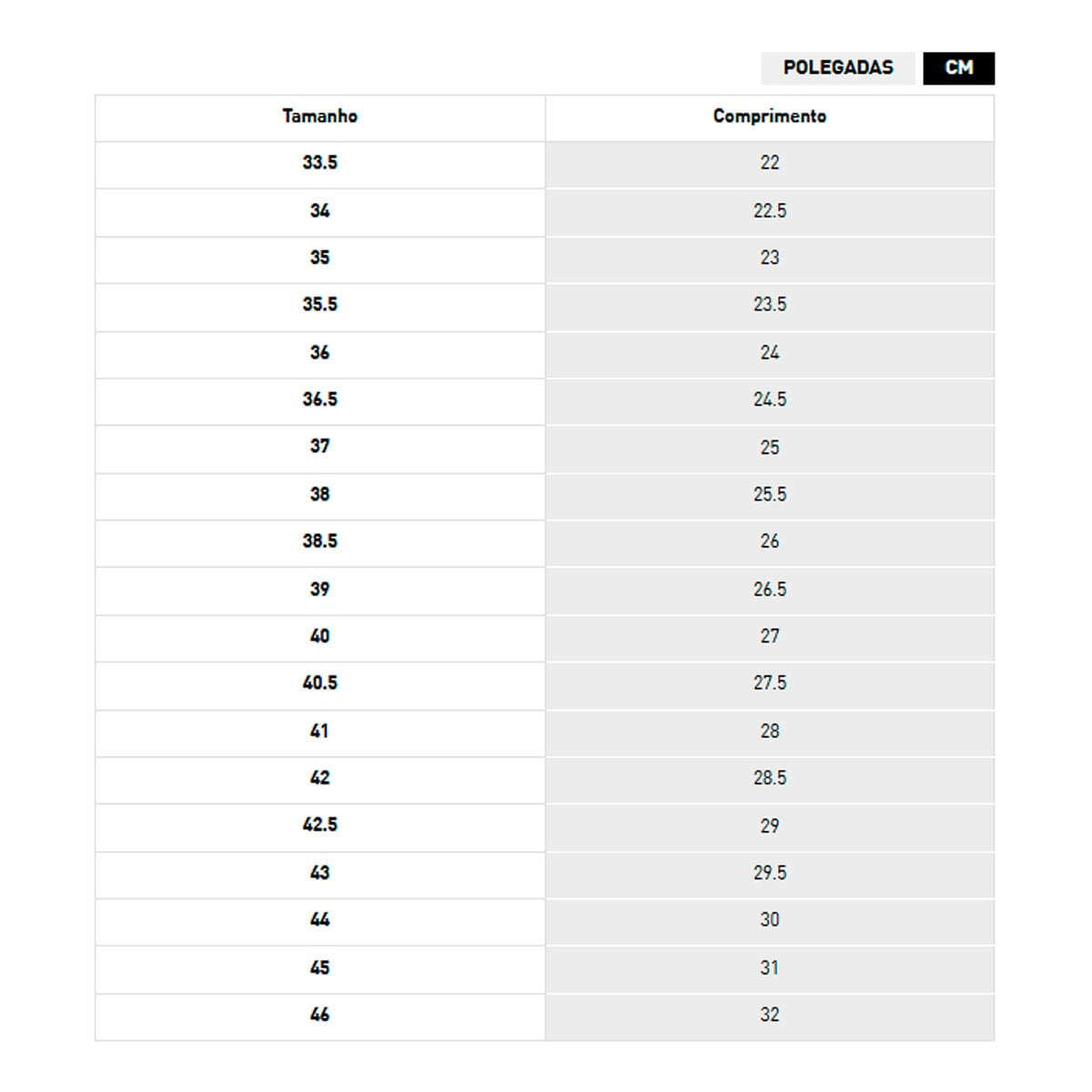Select size 33.5 row
Image resolution: width=1092 pixels, height=1092 pixels.
pyautogui.click(x=319, y=163)
